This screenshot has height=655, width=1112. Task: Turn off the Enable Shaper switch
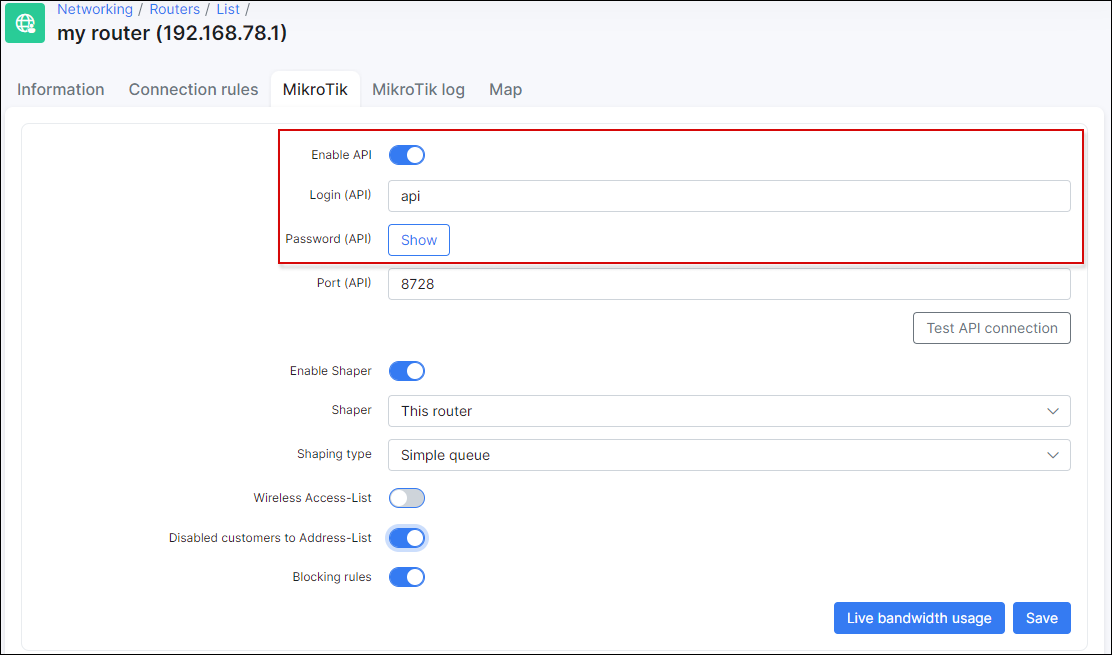(407, 371)
